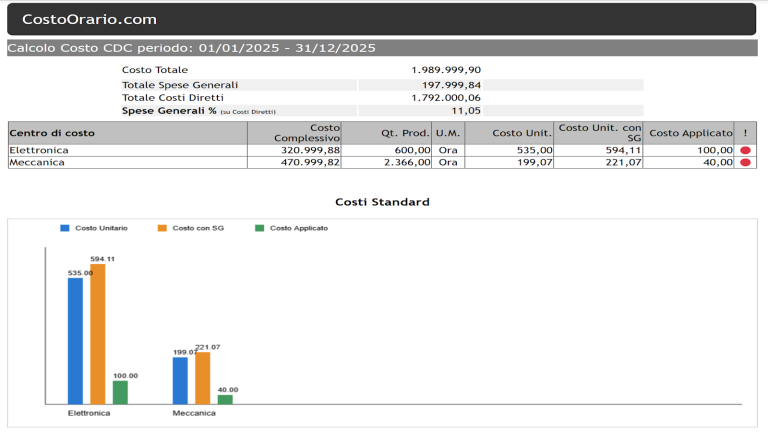The image size is (768, 432).
Task: Toggle the Costo Unitario legend label
Action: (101, 228)
